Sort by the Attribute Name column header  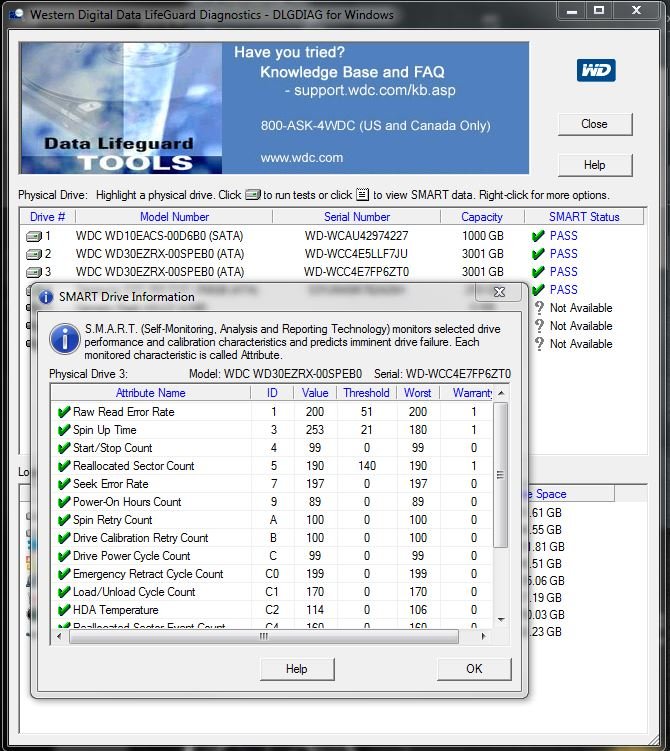pyautogui.click(x=150, y=393)
